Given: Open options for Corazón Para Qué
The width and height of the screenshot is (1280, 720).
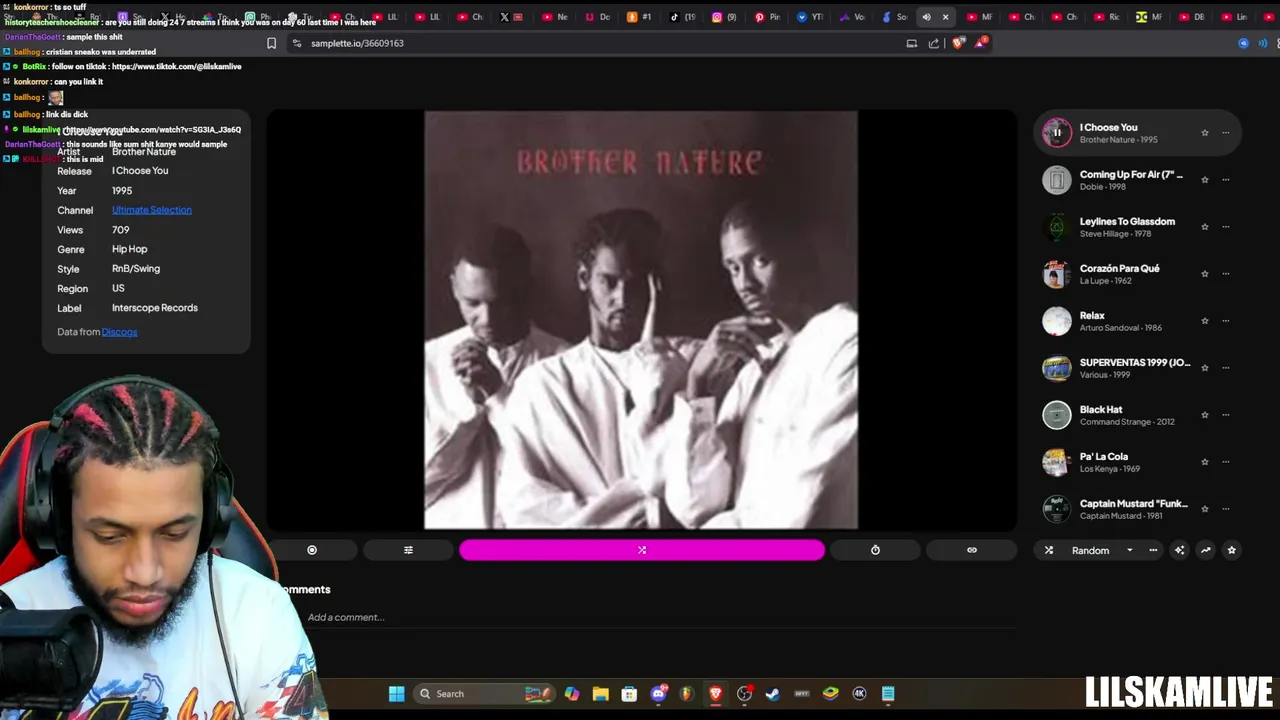Looking at the screenshot, I should tap(1226, 274).
